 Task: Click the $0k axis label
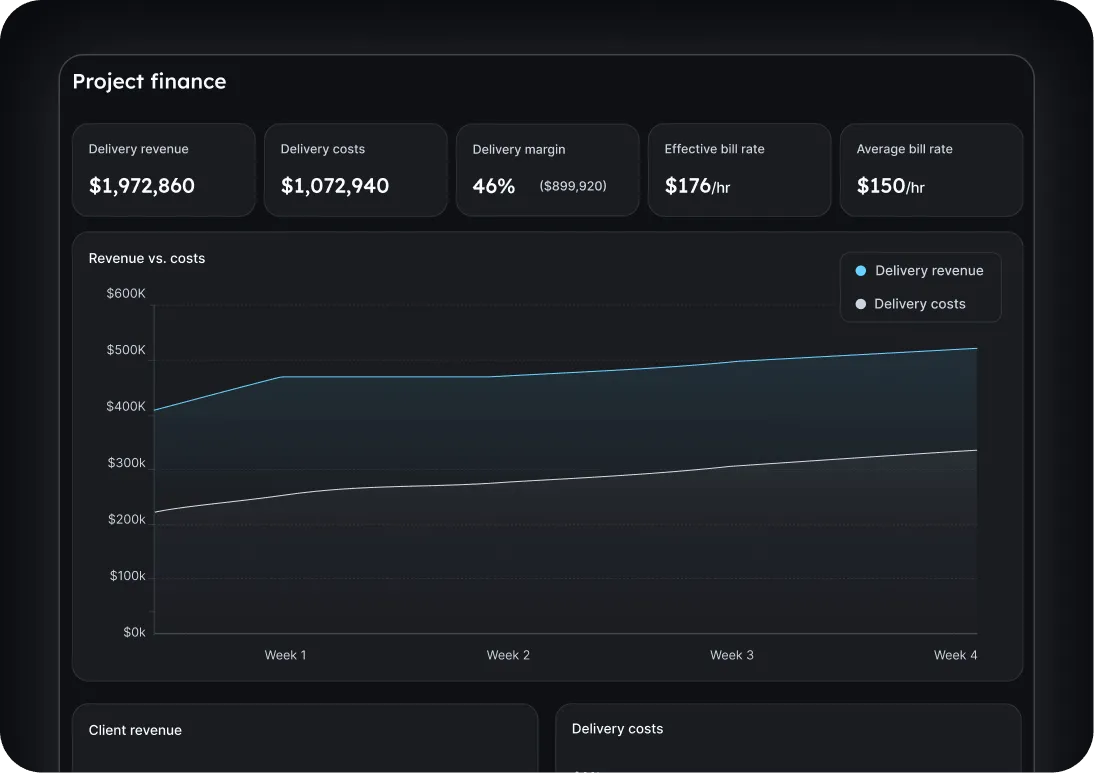pos(135,632)
